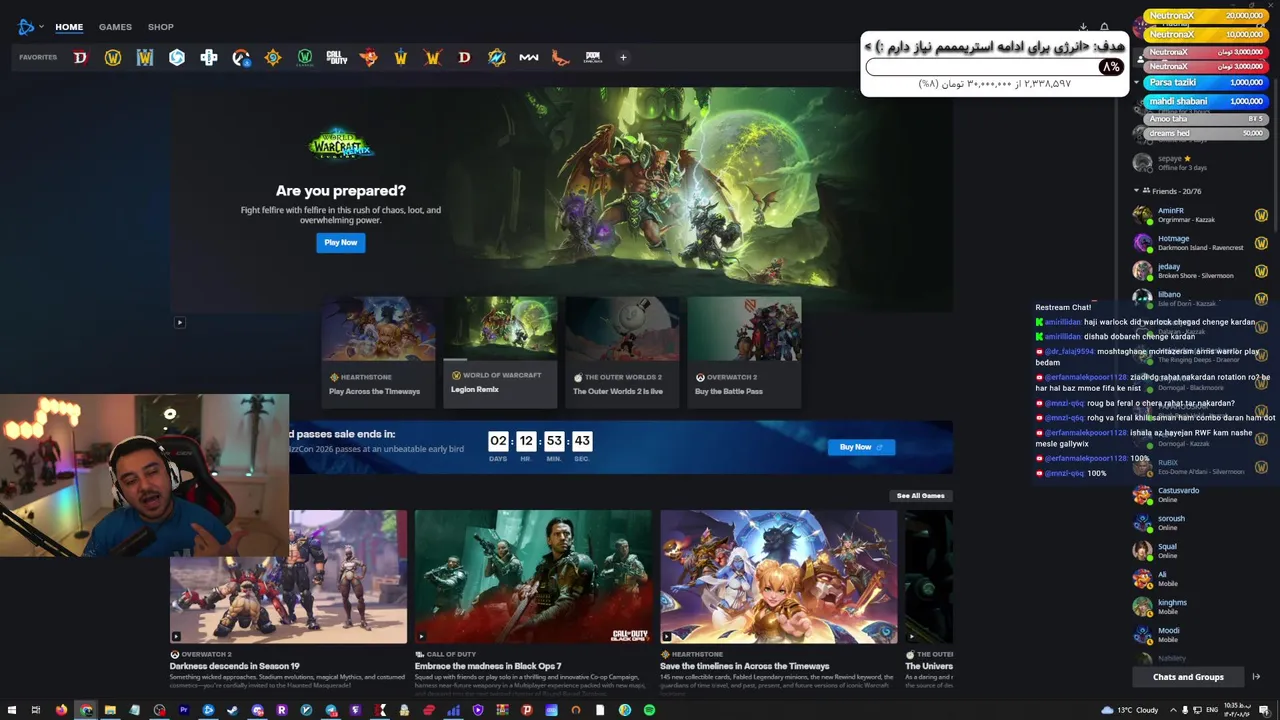Select the DOOM favorite icon
1280x720 pixels.
click(593, 58)
